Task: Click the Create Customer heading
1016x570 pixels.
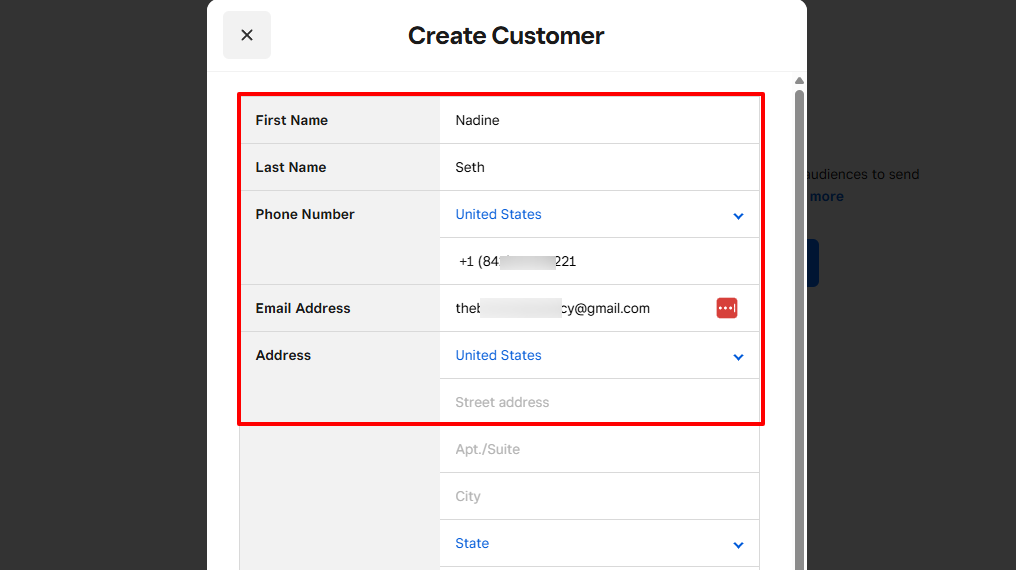Action: coord(506,36)
